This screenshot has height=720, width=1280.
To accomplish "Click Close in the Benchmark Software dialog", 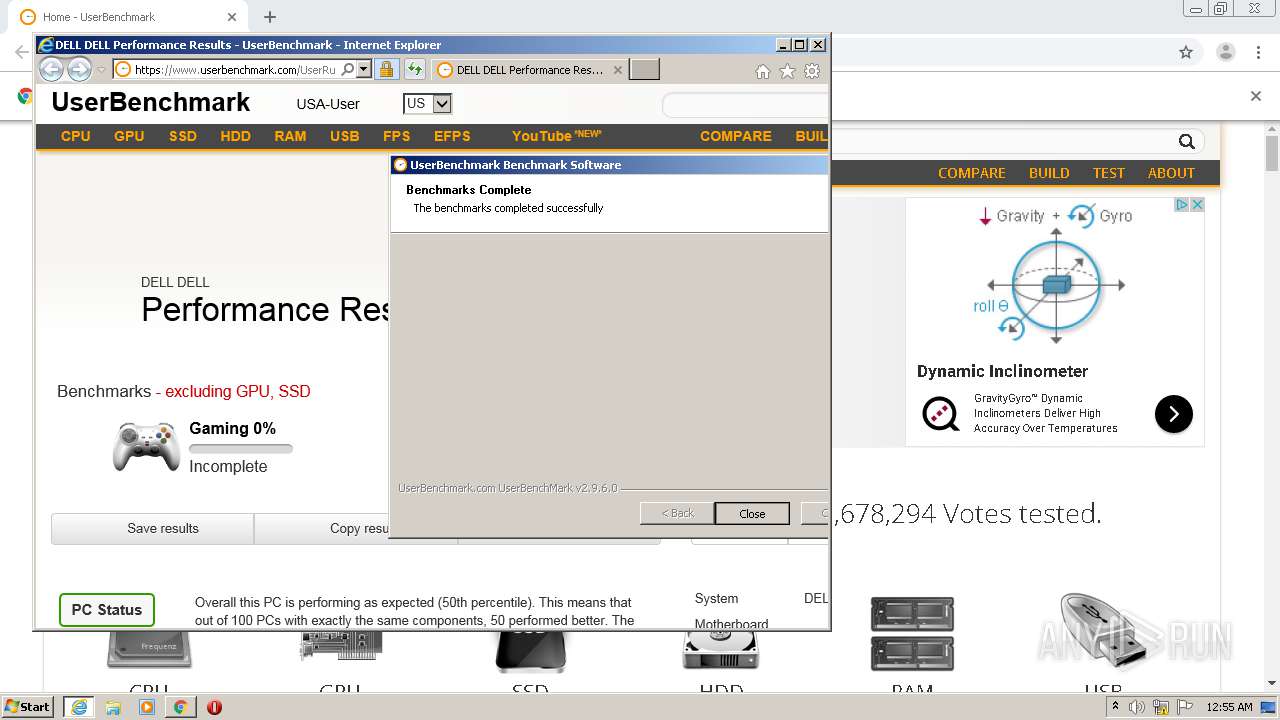I will 752,513.
